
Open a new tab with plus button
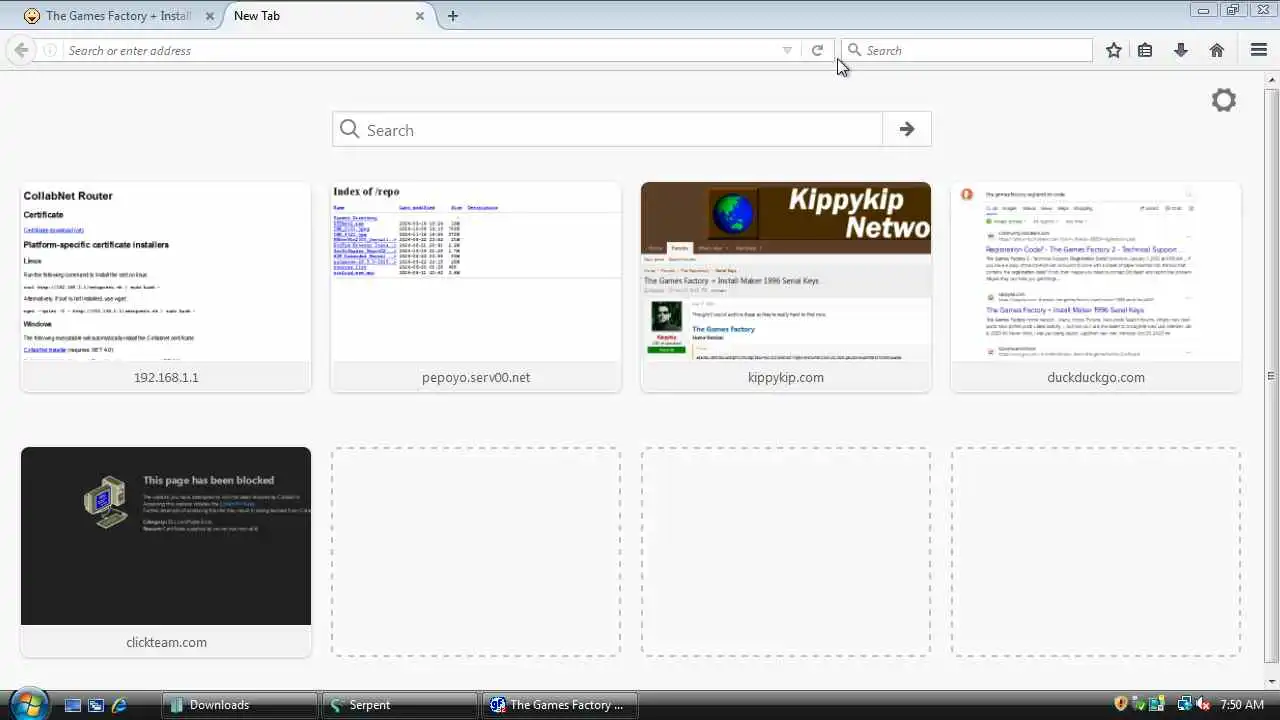tap(453, 16)
